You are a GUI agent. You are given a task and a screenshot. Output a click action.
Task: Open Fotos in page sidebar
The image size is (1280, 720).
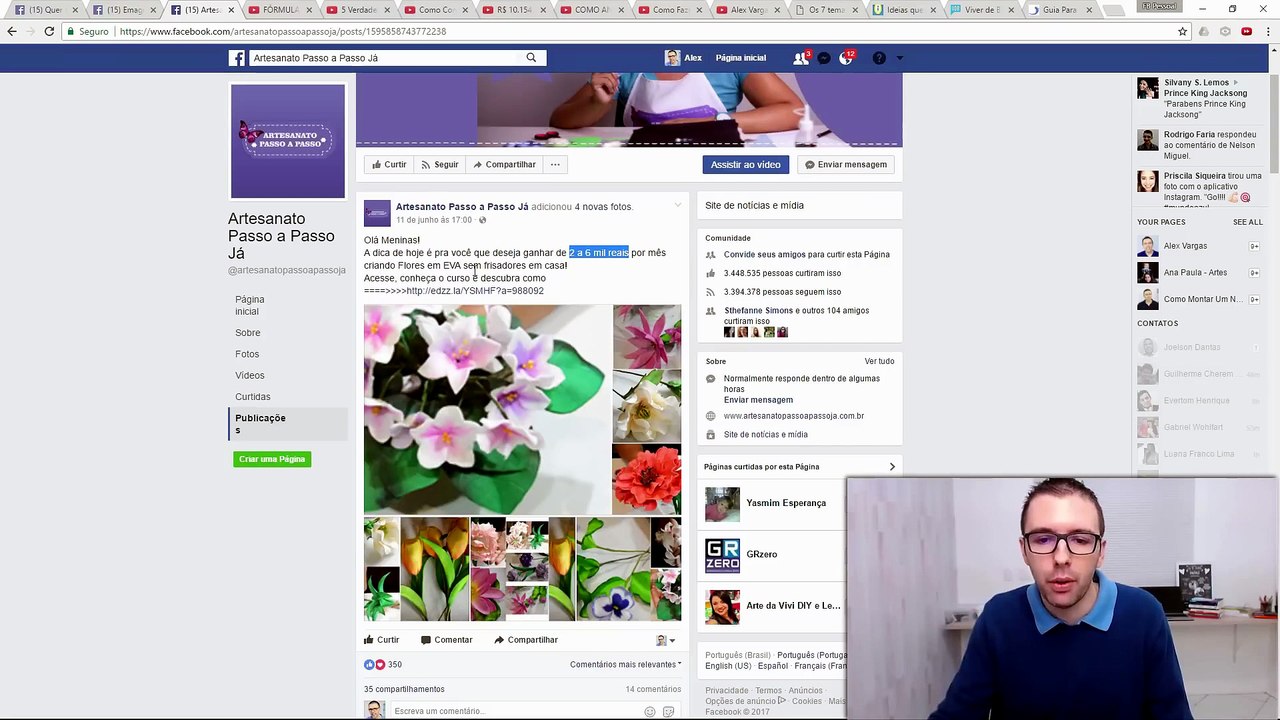point(247,354)
